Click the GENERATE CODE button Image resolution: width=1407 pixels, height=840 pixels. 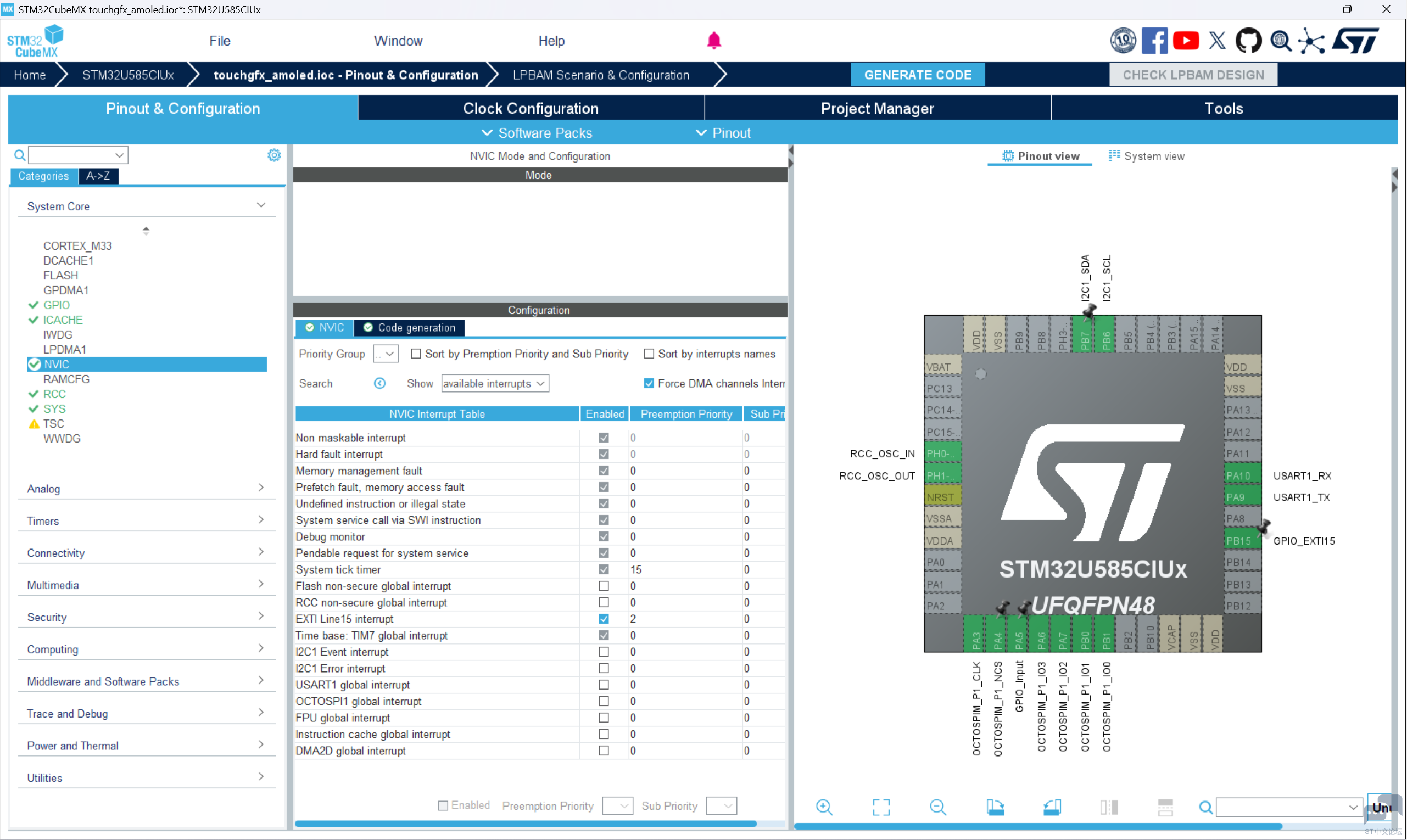[918, 75]
